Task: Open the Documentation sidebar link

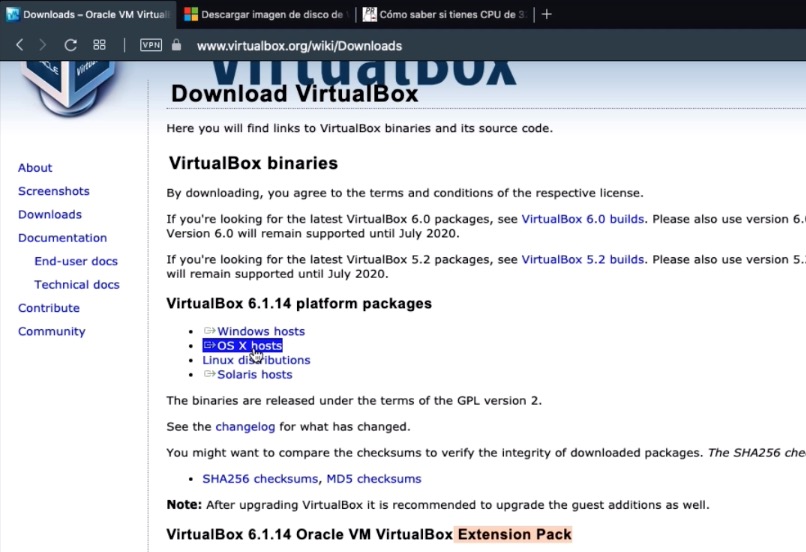Action: 62,237
